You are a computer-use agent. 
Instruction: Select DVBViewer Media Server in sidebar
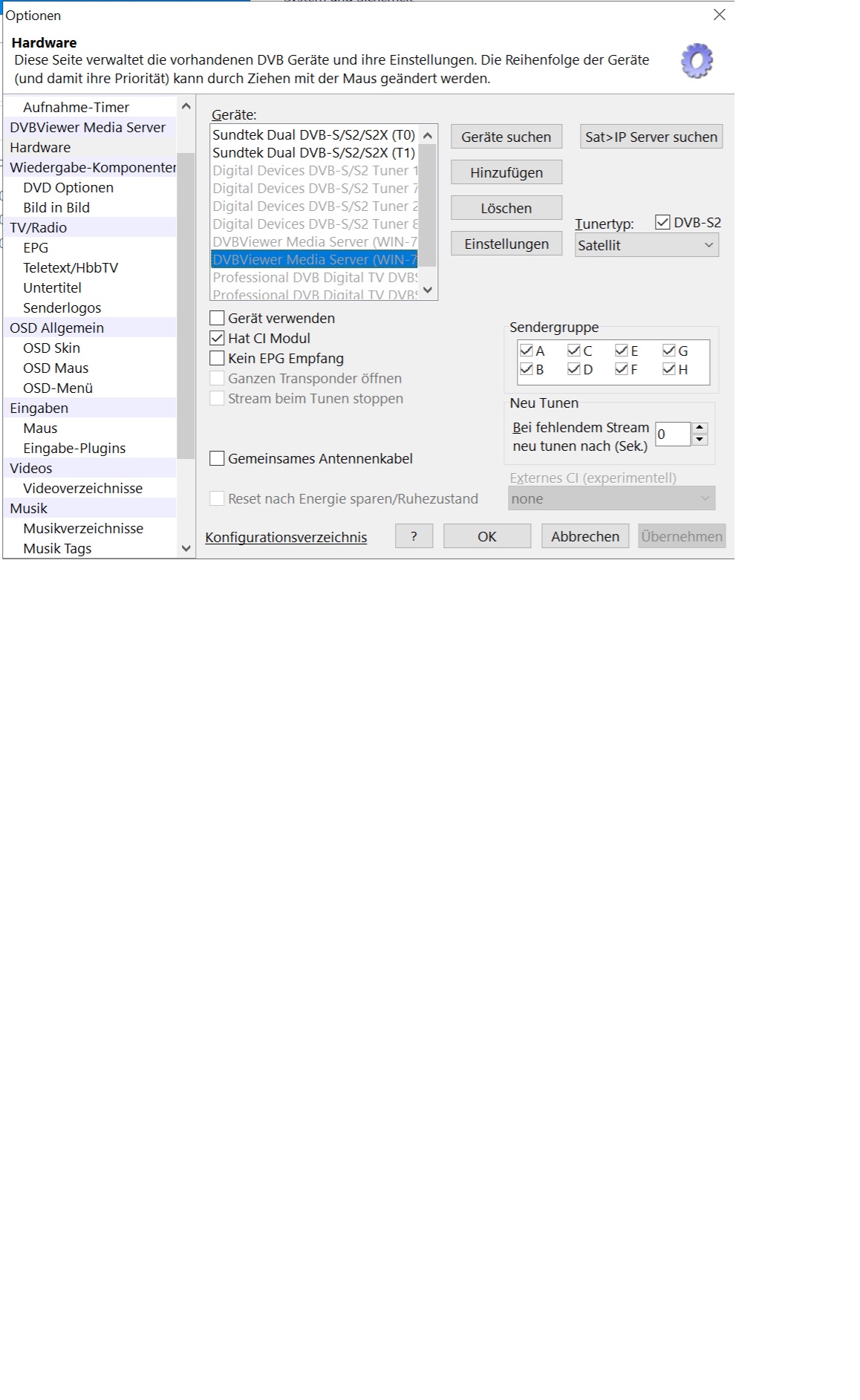(x=88, y=128)
